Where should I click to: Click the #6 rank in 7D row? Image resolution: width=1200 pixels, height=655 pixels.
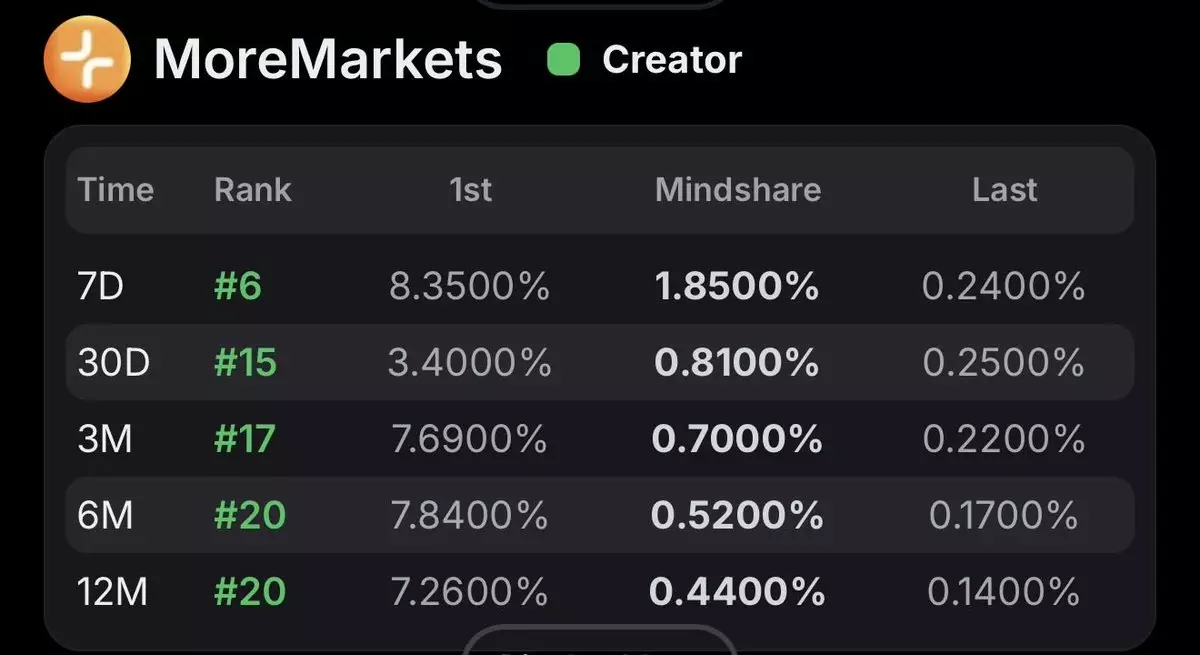(x=238, y=288)
